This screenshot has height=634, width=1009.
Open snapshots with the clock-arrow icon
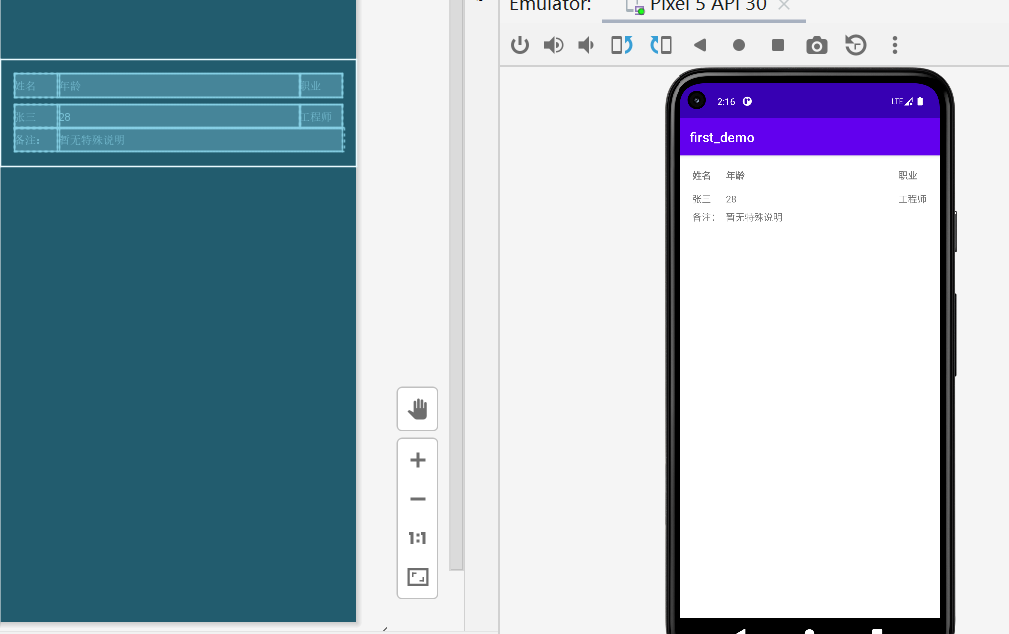(856, 45)
